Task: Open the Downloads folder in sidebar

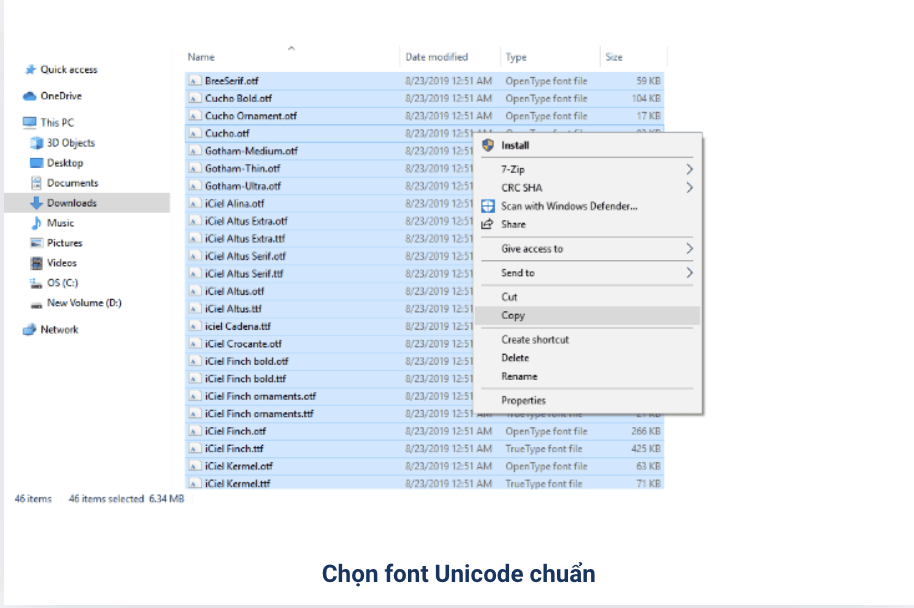Action: (71, 203)
